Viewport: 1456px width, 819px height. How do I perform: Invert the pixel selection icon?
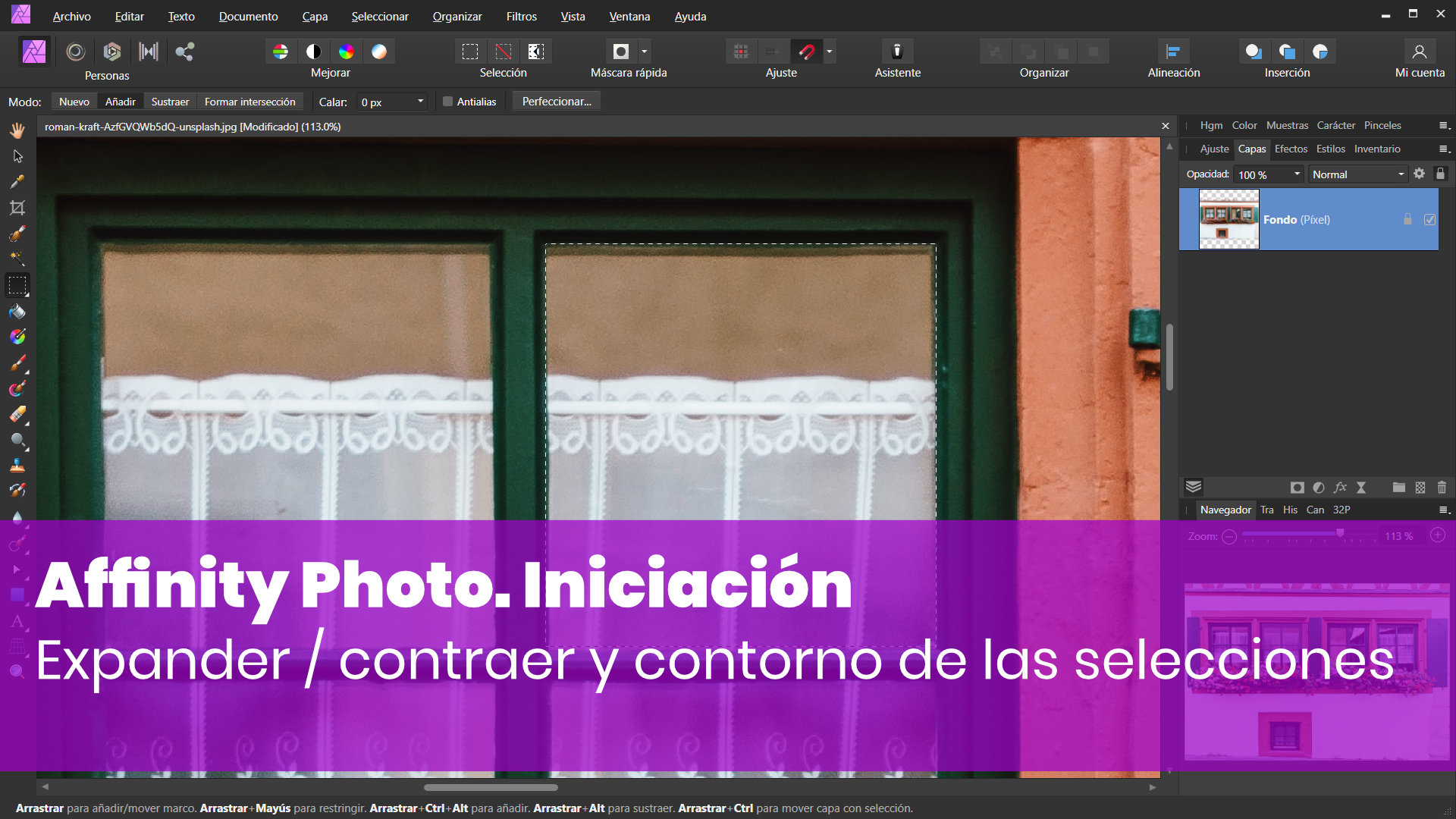tap(536, 52)
